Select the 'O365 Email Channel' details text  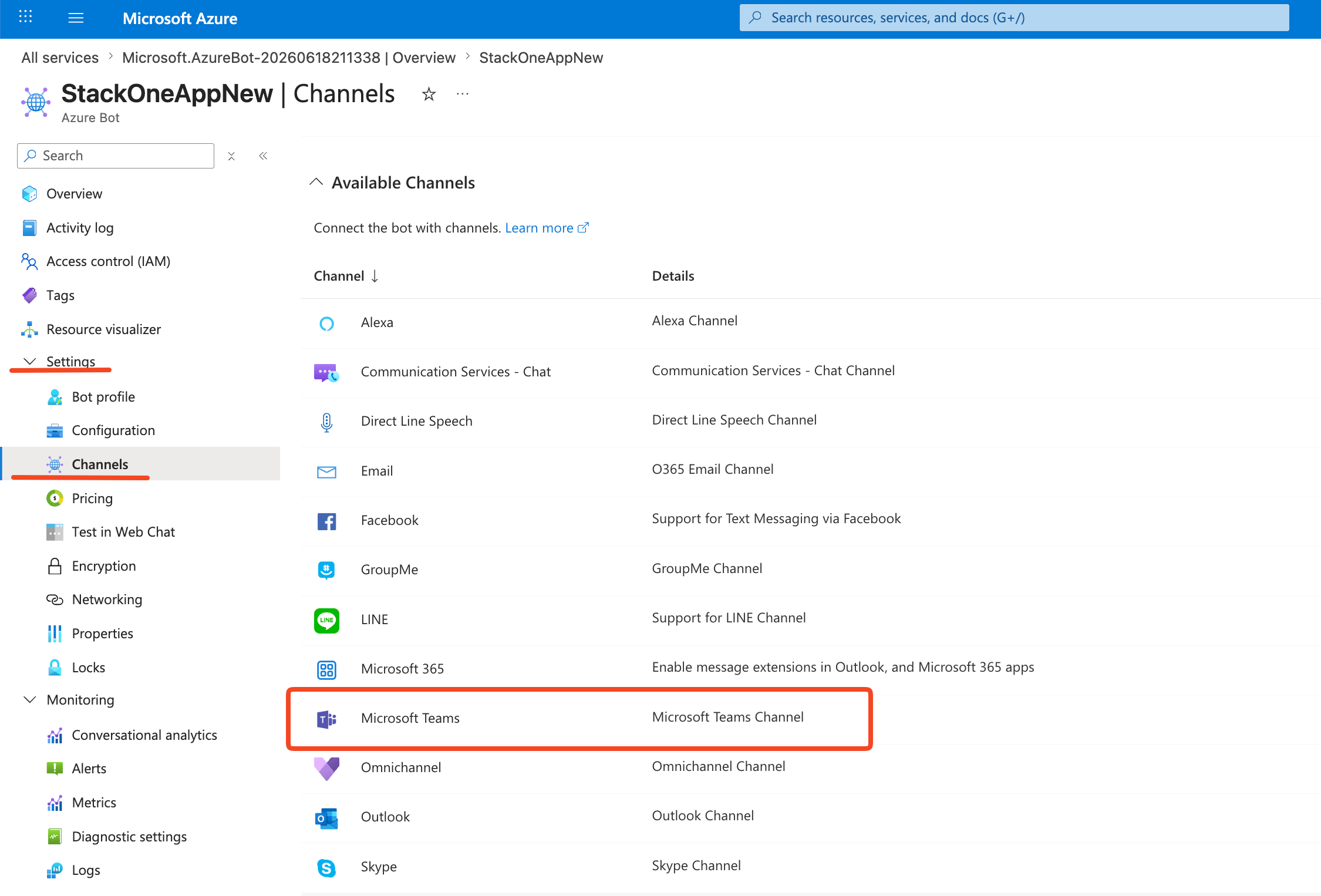713,469
